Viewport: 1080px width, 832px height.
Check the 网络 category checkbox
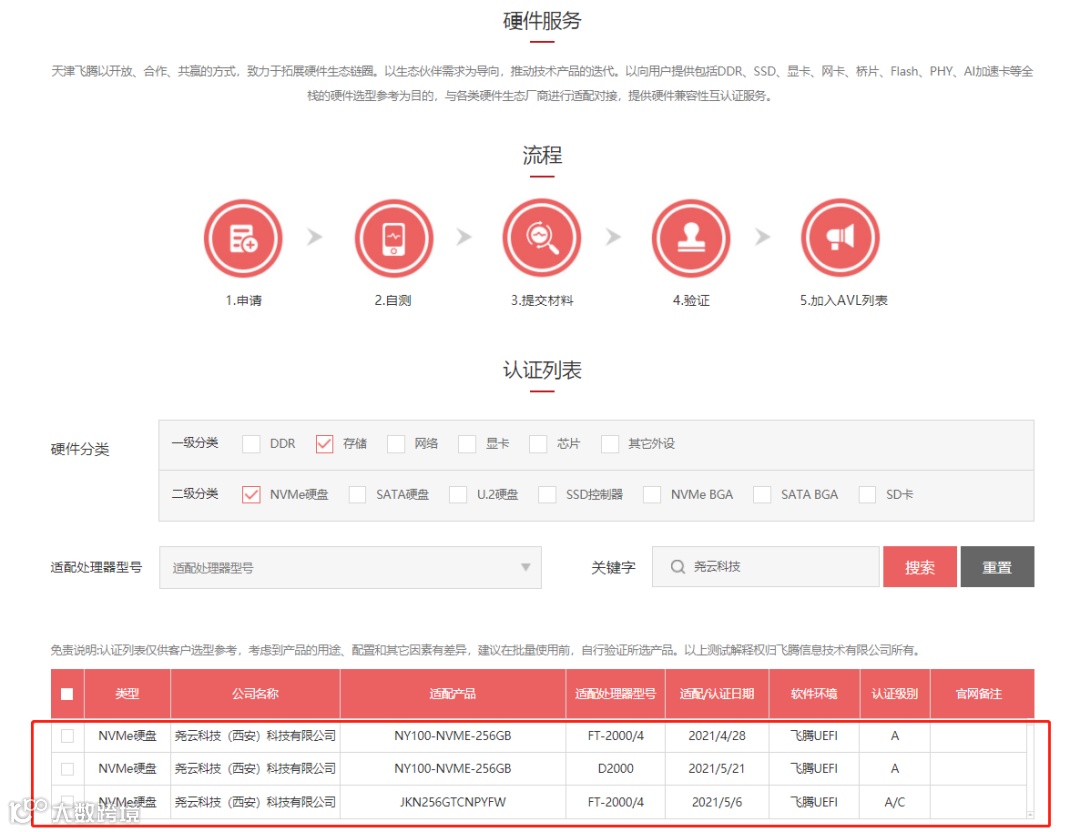click(396, 444)
